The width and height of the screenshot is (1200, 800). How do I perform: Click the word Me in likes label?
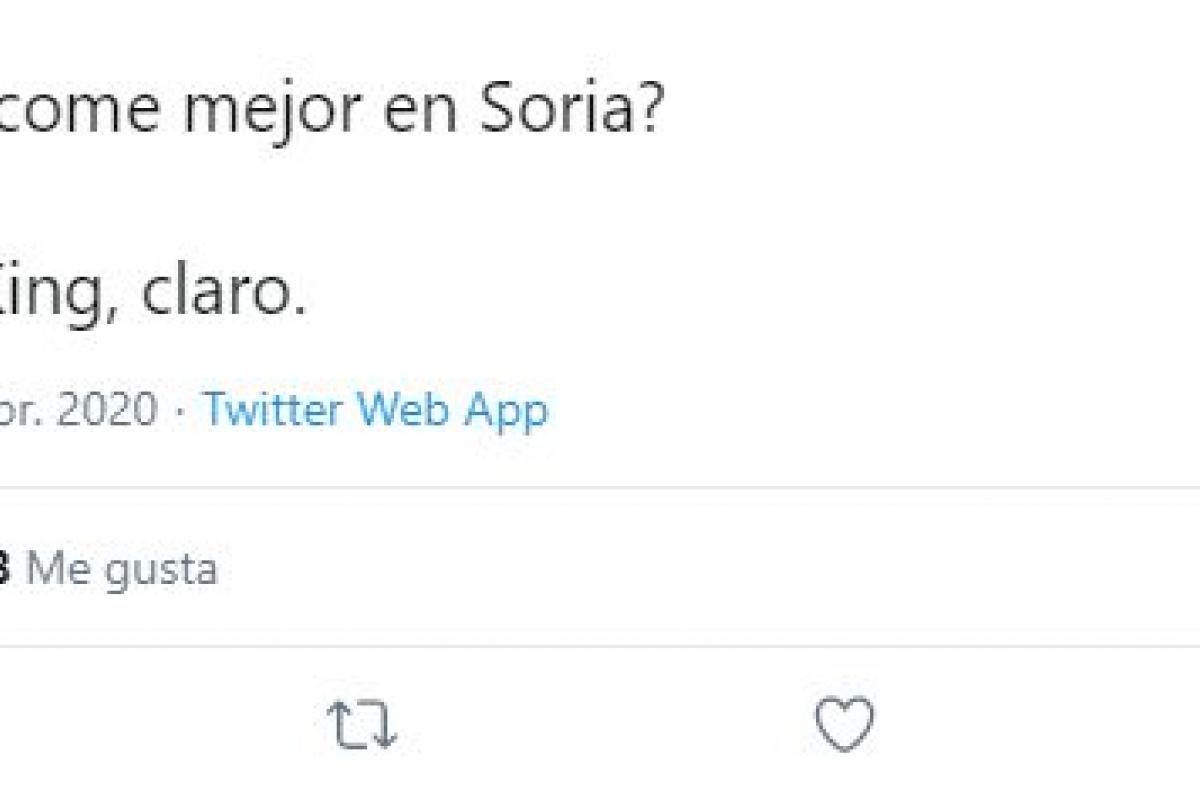(x=59, y=569)
